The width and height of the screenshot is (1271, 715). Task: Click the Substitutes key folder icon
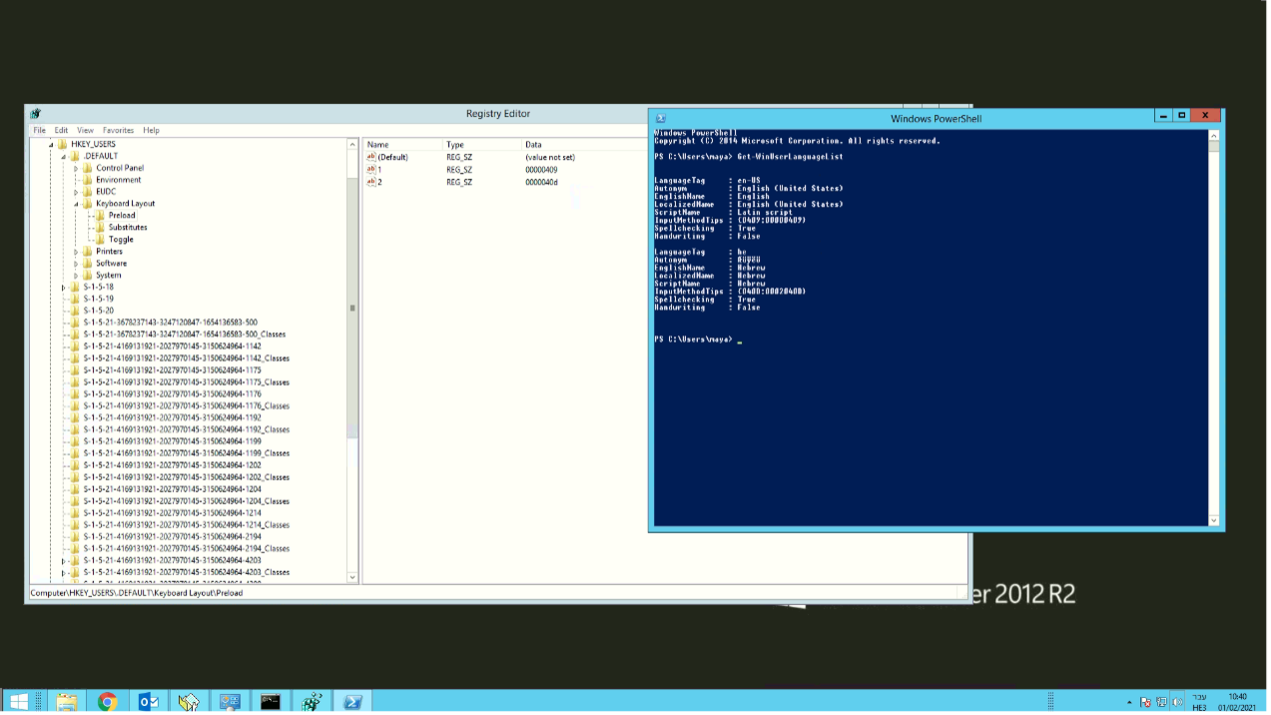[100, 228]
